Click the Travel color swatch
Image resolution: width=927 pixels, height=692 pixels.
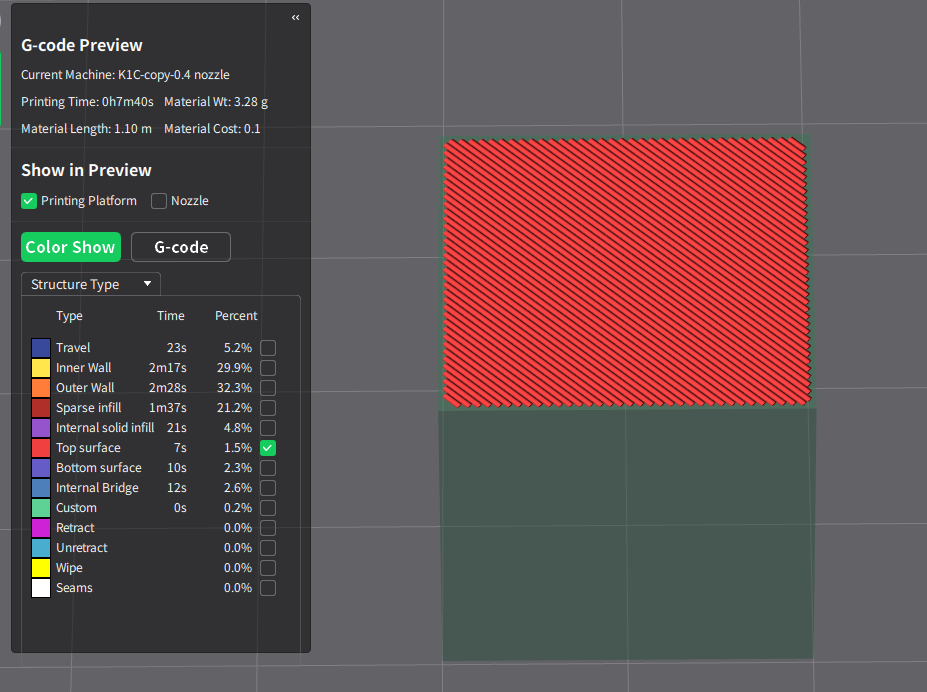click(41, 348)
